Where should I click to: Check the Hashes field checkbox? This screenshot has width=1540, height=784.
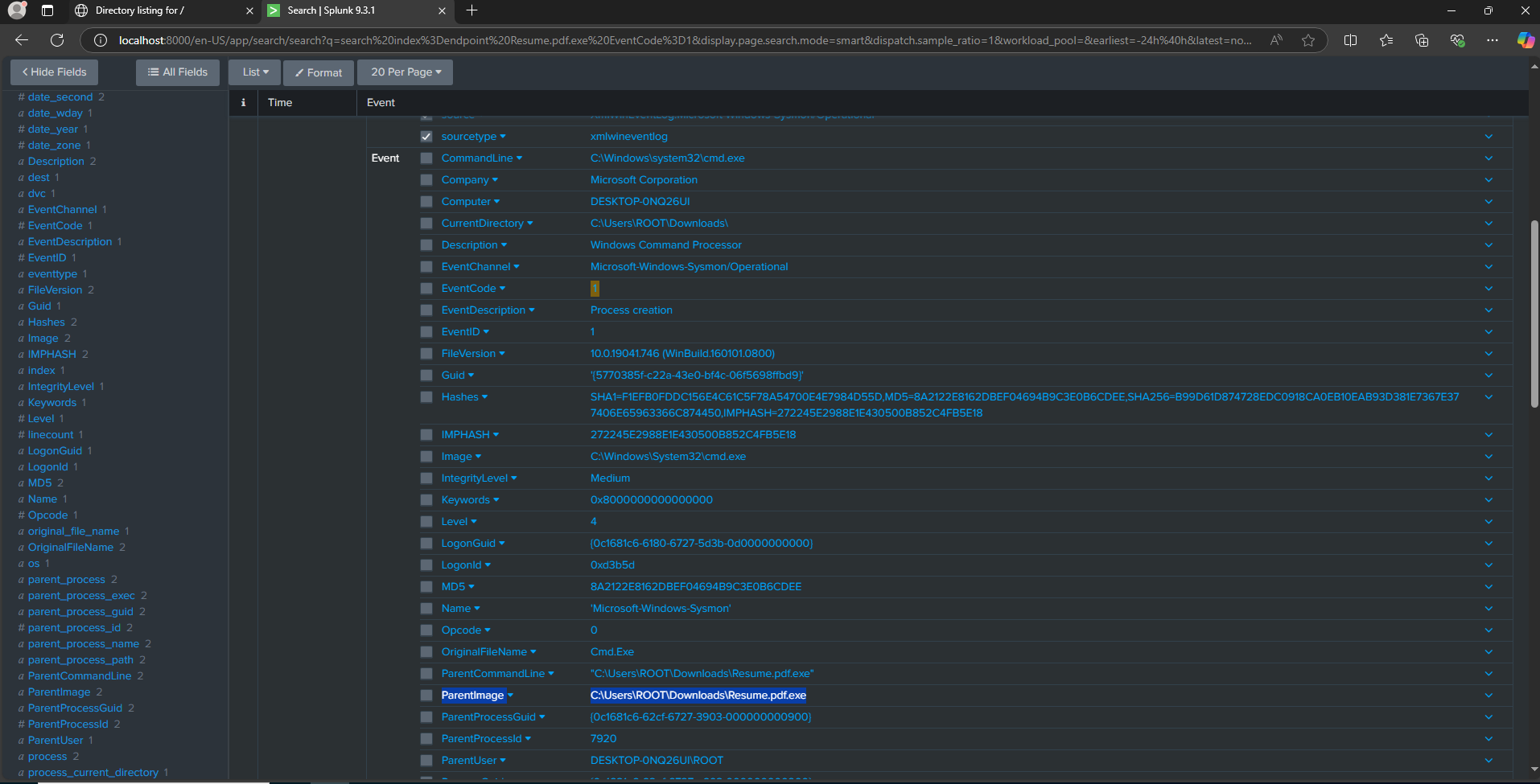426,396
